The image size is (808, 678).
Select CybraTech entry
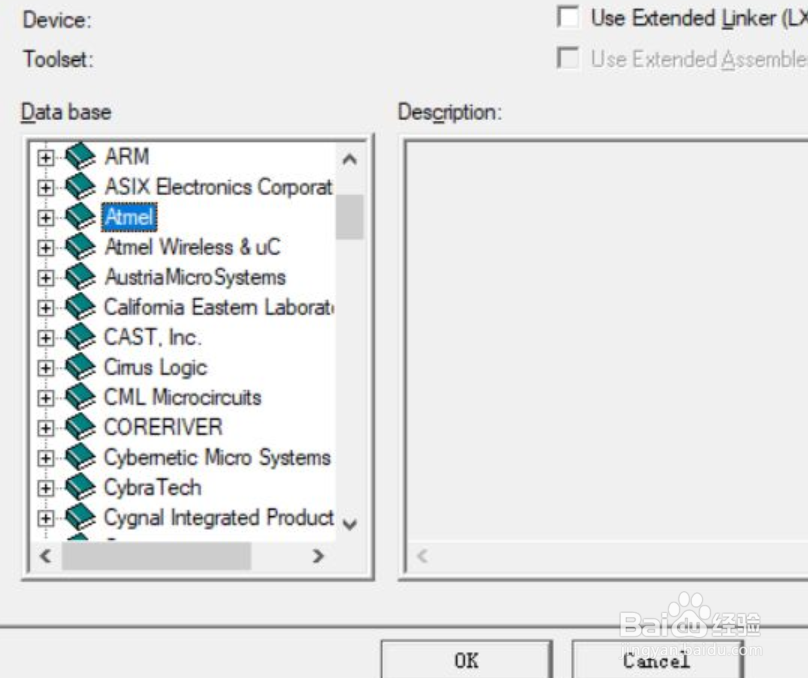coord(153,488)
